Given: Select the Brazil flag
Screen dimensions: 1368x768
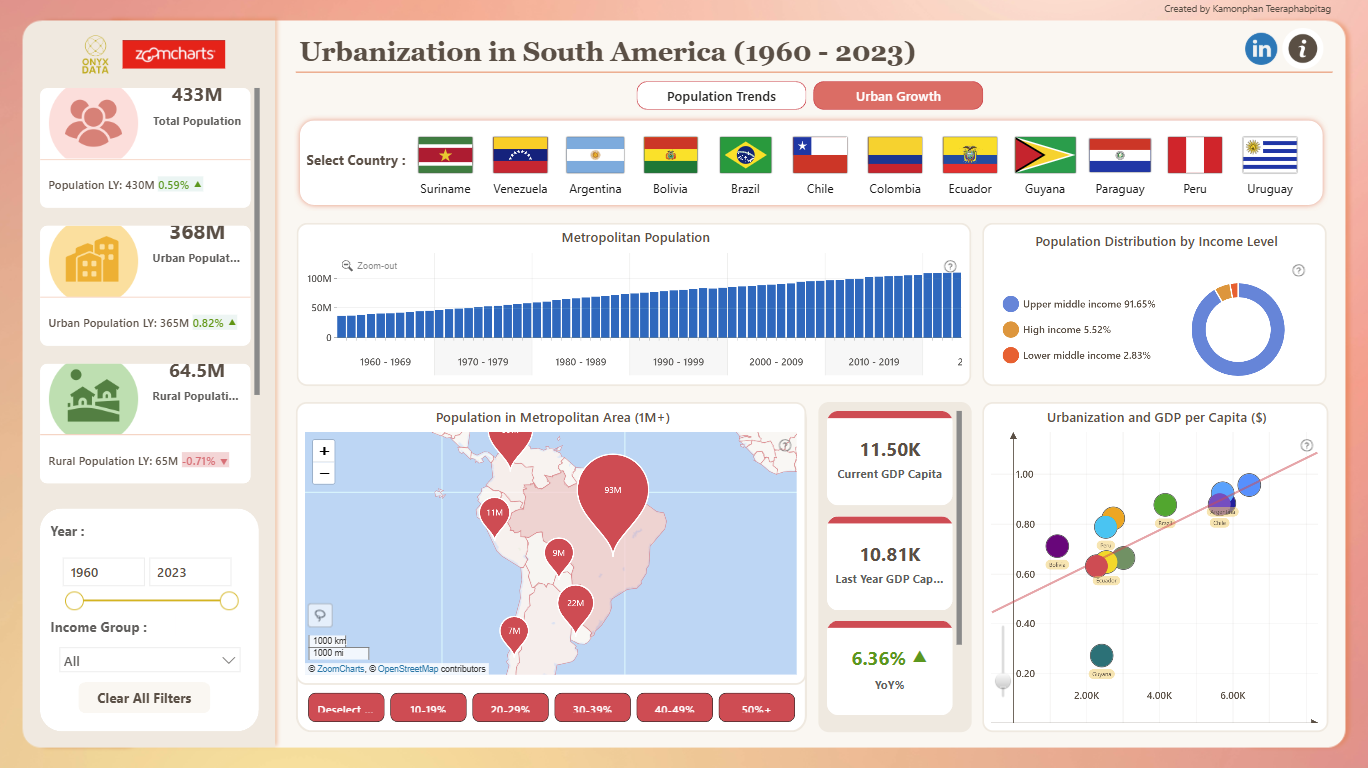Looking at the screenshot, I should (x=745, y=155).
